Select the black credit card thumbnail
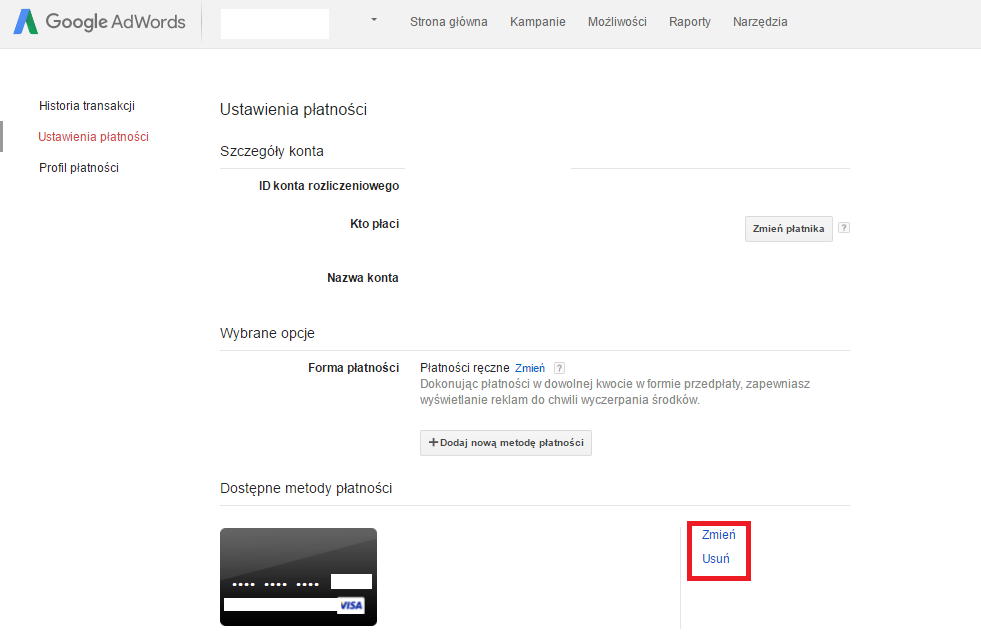This screenshot has width=981, height=640. (x=298, y=577)
